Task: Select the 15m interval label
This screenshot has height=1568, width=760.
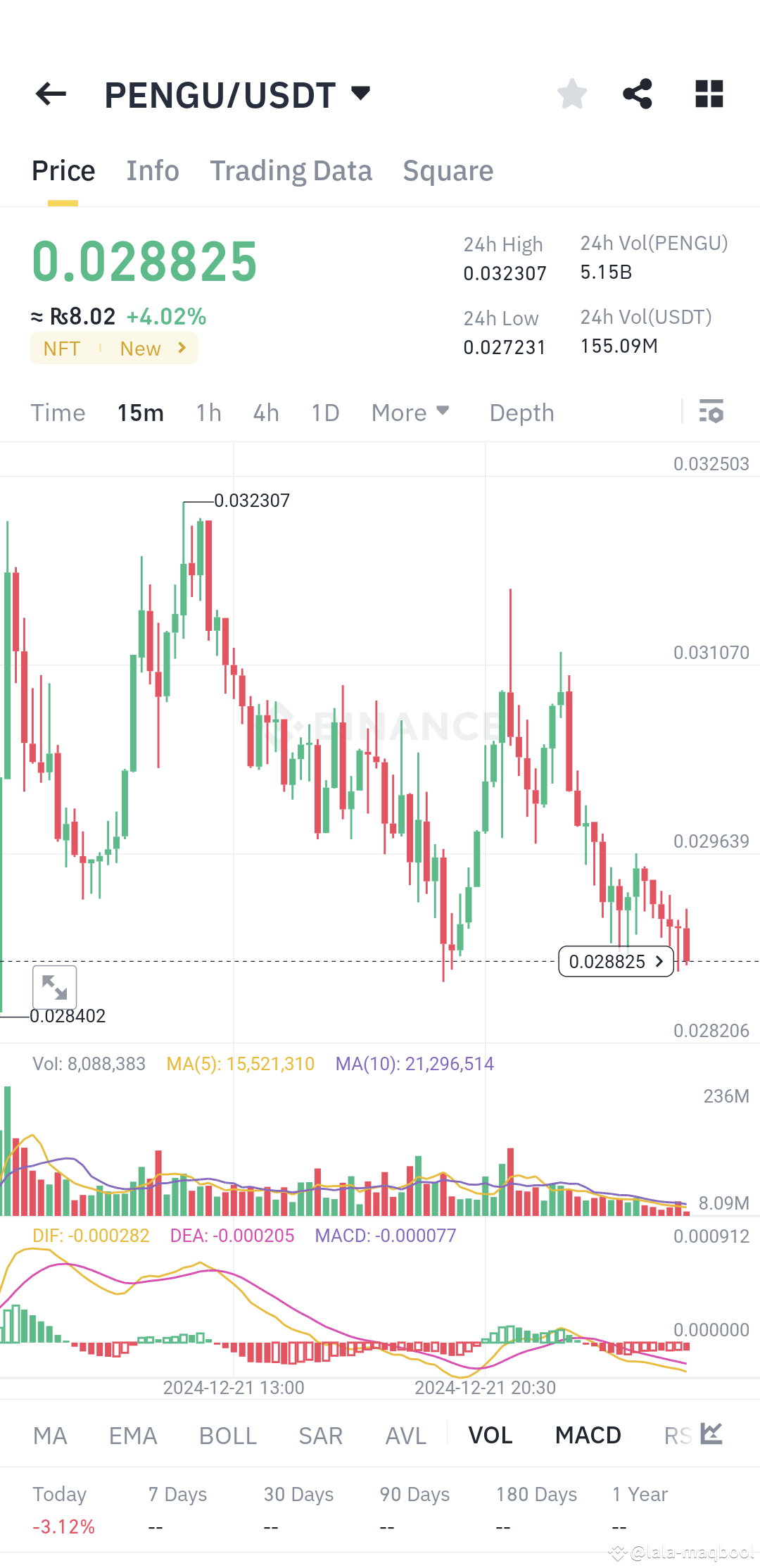Action: tap(139, 413)
